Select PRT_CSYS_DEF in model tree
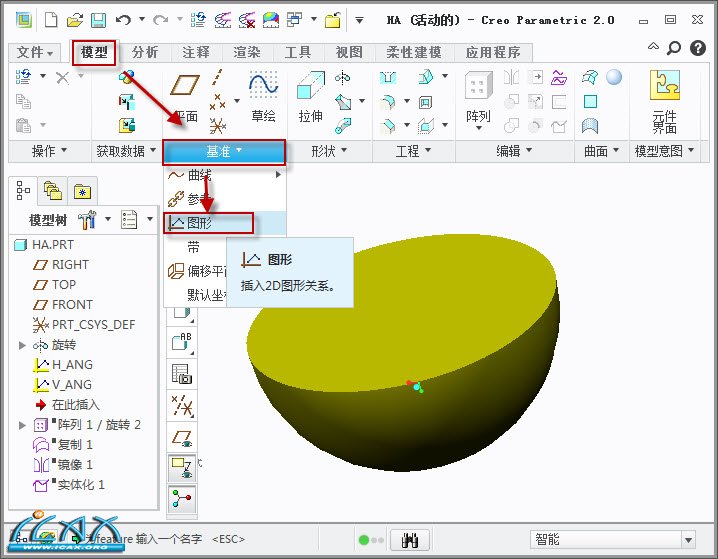This screenshot has width=718, height=559. click(x=93, y=325)
